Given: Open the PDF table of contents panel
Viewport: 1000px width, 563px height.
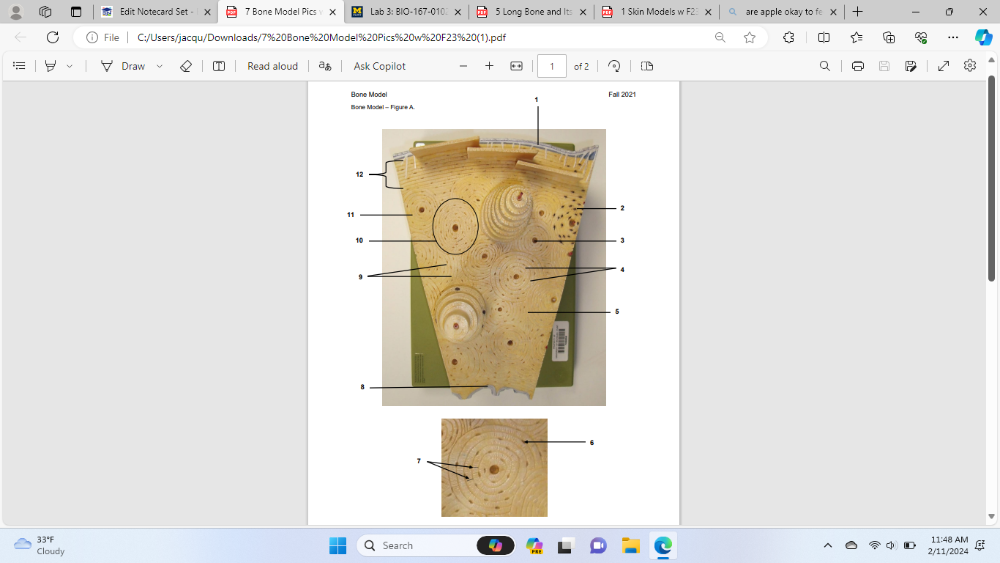Looking at the screenshot, I should click(19, 66).
